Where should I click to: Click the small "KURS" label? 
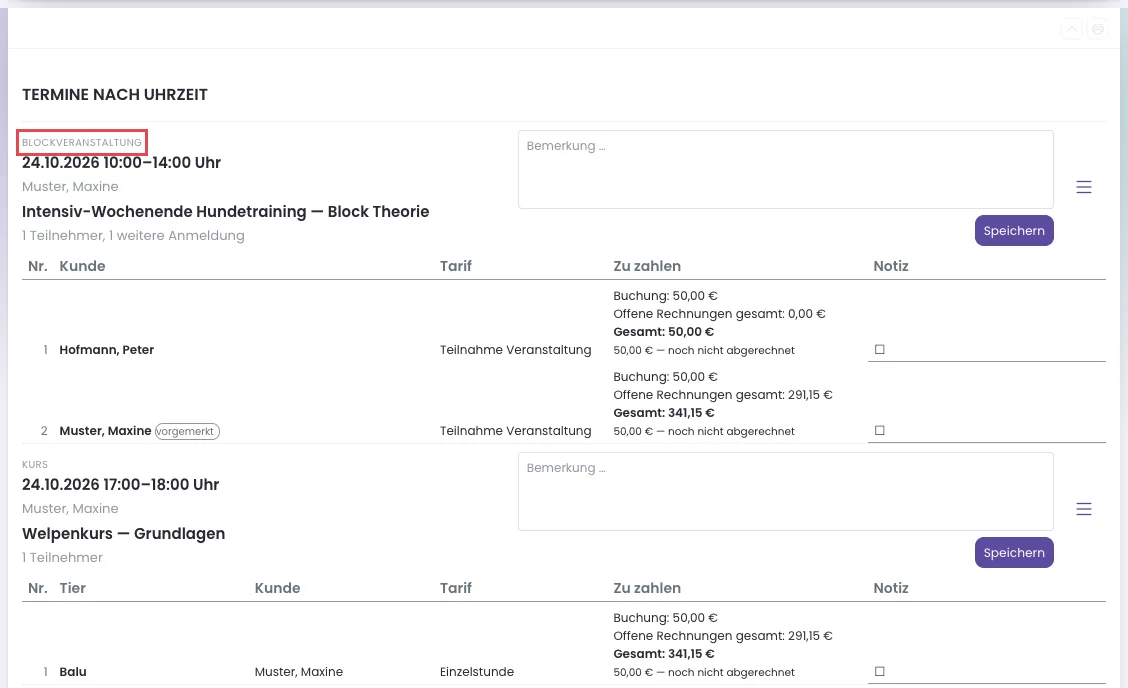pyautogui.click(x=35, y=464)
